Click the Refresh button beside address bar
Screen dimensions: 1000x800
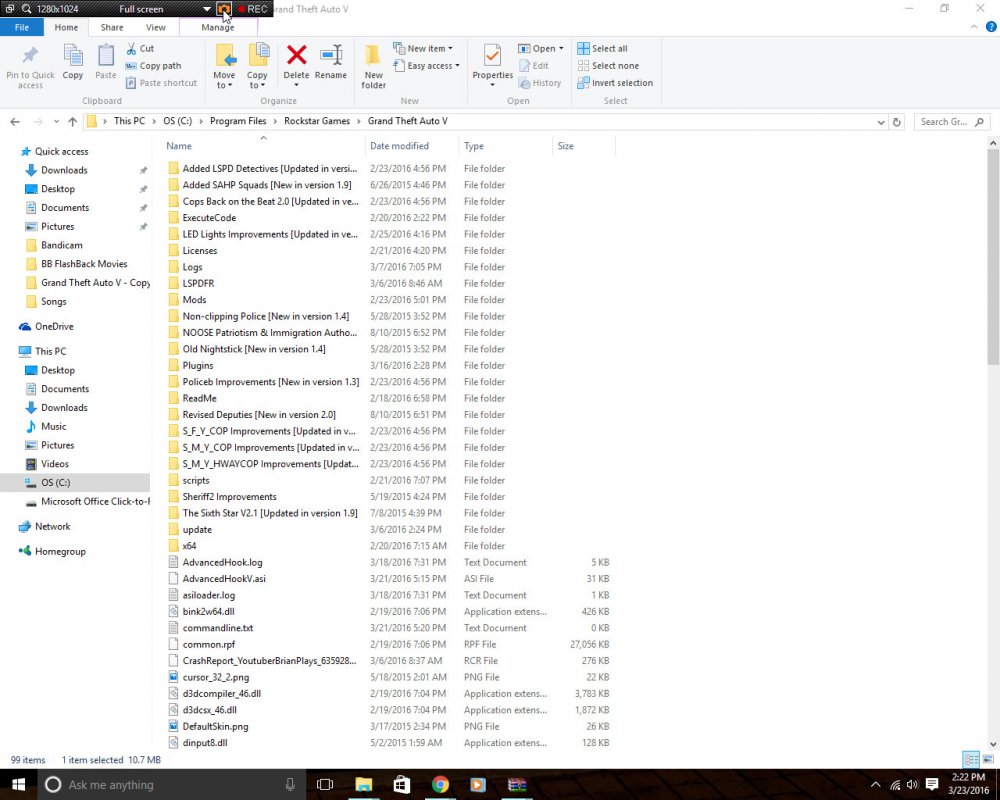[x=897, y=121]
